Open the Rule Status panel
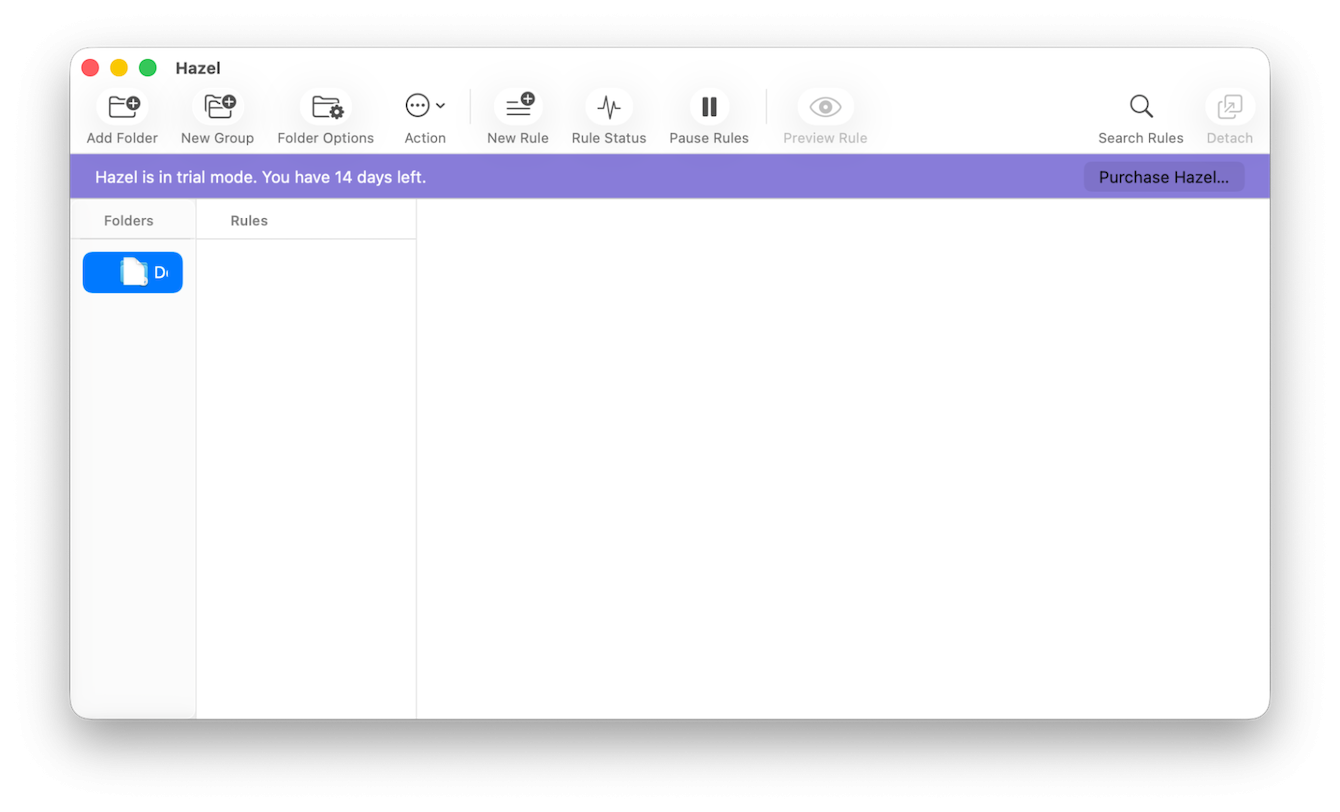Viewport: 1340px width, 812px height. (x=609, y=105)
